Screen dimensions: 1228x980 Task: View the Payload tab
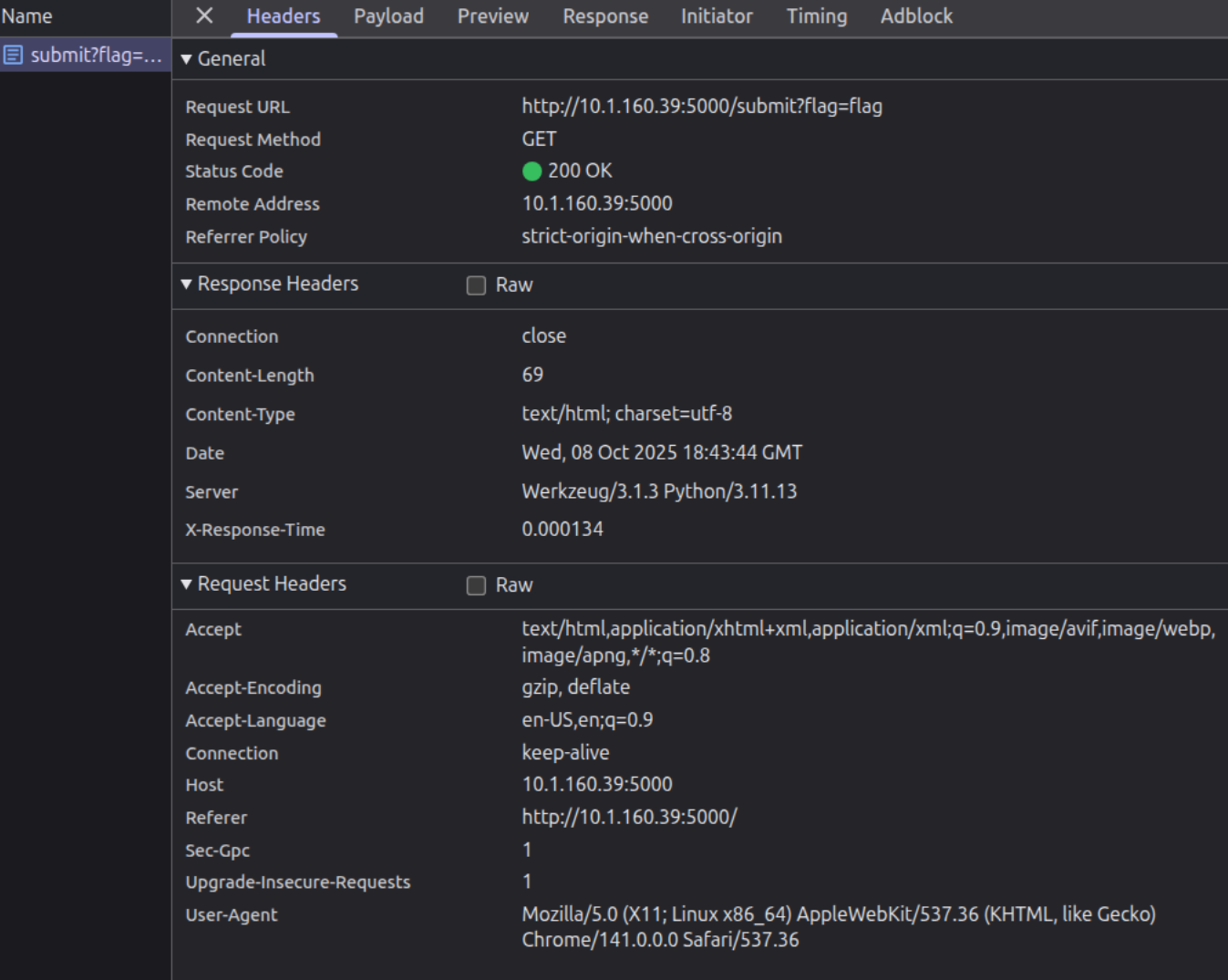pyautogui.click(x=387, y=15)
